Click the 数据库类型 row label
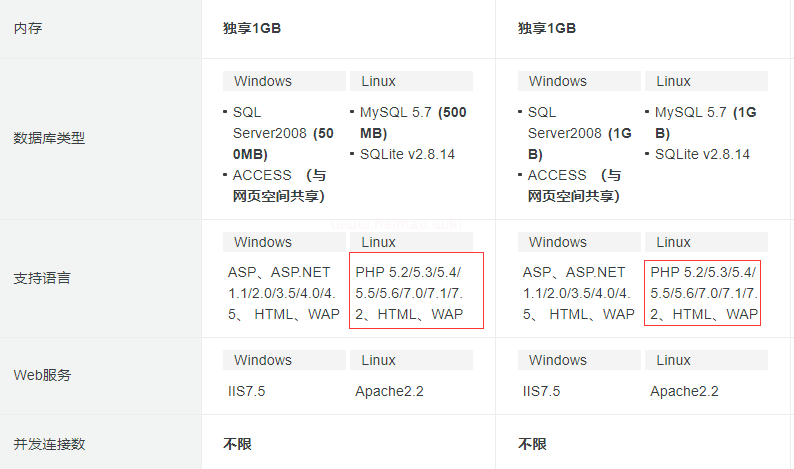Screen dimensions: 794x469 pyautogui.click(x=49, y=138)
